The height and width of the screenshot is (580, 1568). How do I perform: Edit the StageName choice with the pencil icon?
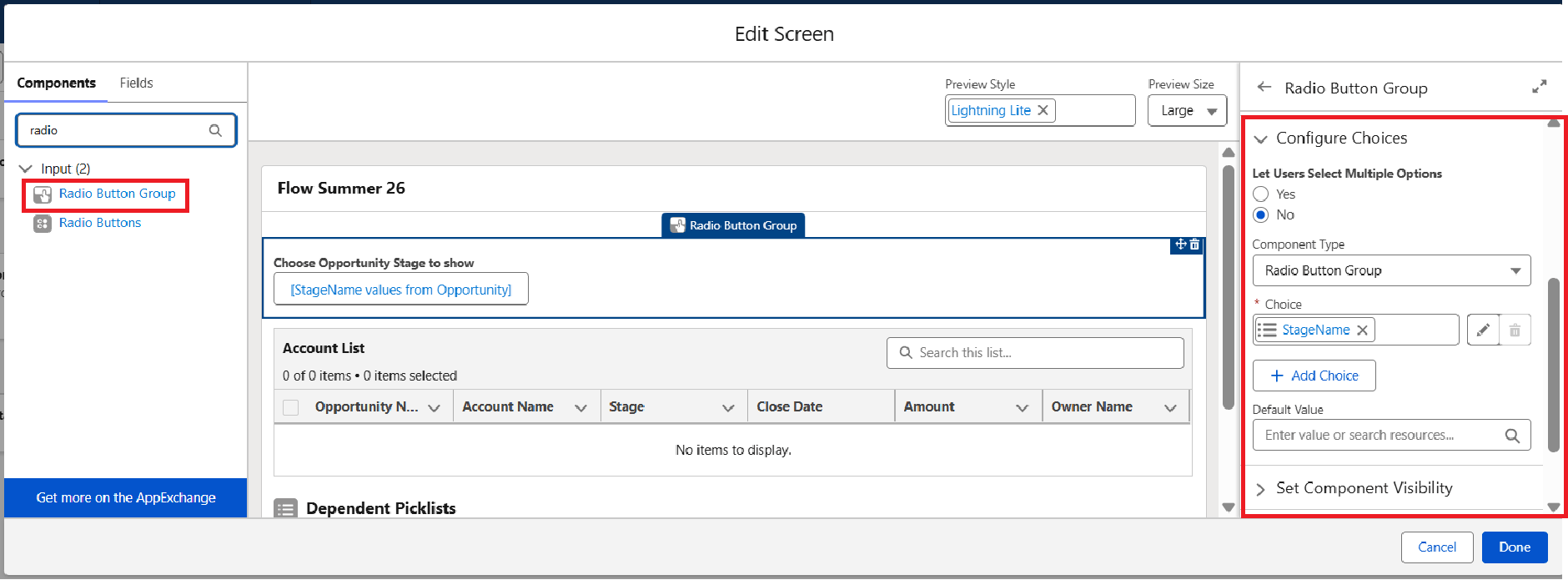click(1483, 330)
